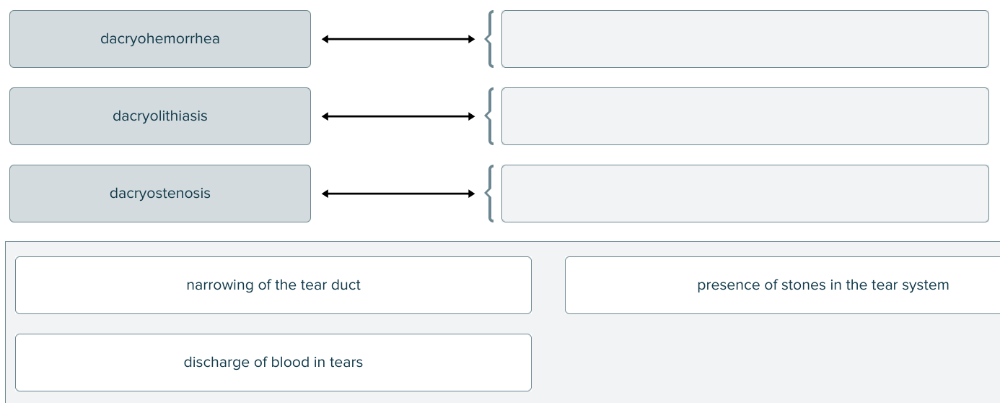Image resolution: width=1000 pixels, height=403 pixels.
Task: Select 'presence of stones in the tear system' tile
Action: coord(782,285)
